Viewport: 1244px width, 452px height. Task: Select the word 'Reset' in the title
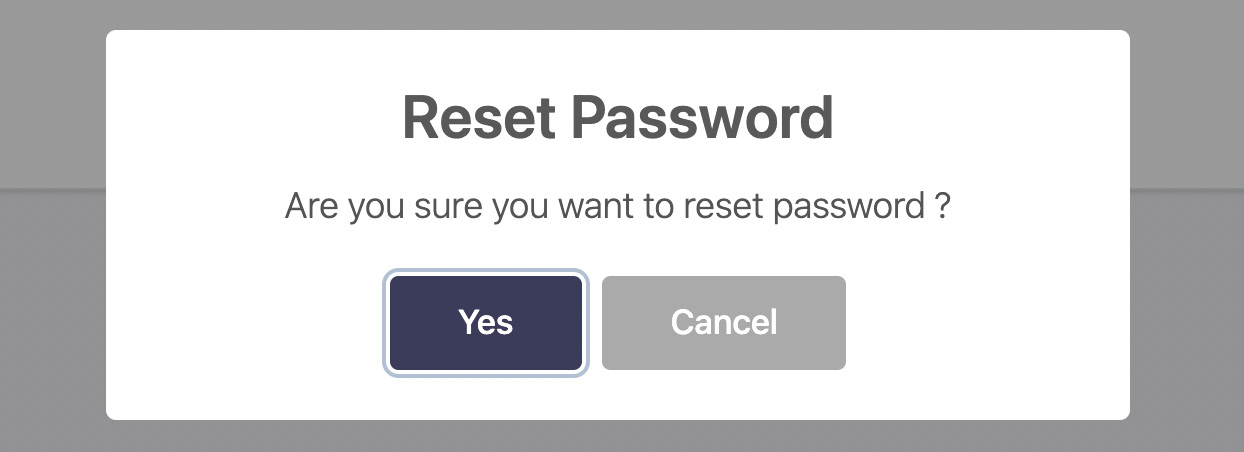click(478, 118)
